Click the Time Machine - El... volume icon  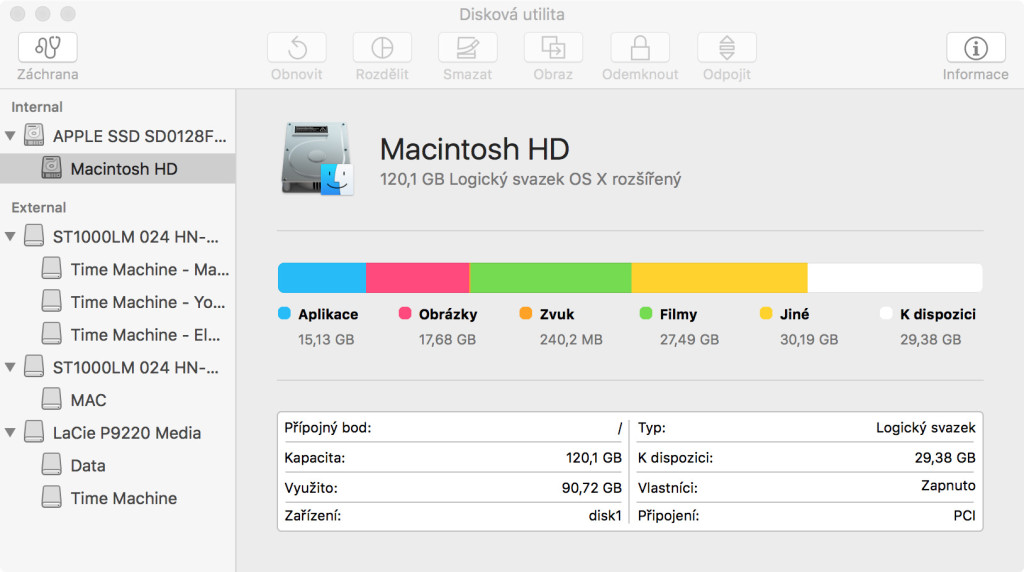(x=52, y=334)
